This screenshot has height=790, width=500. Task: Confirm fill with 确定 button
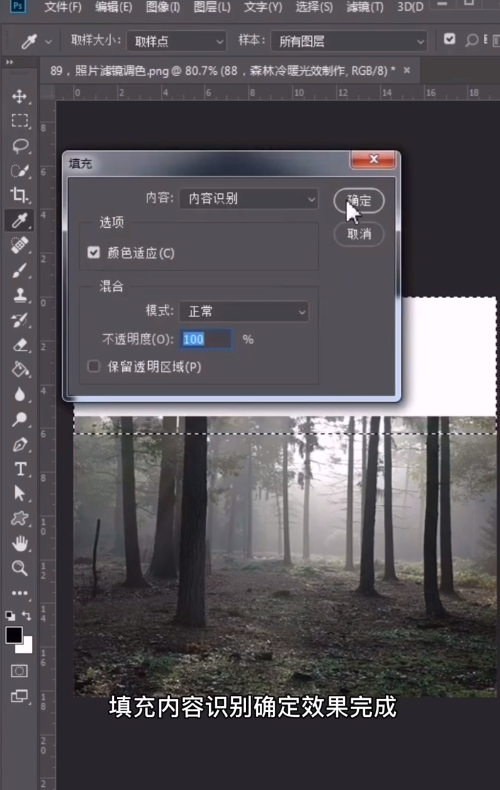359,201
